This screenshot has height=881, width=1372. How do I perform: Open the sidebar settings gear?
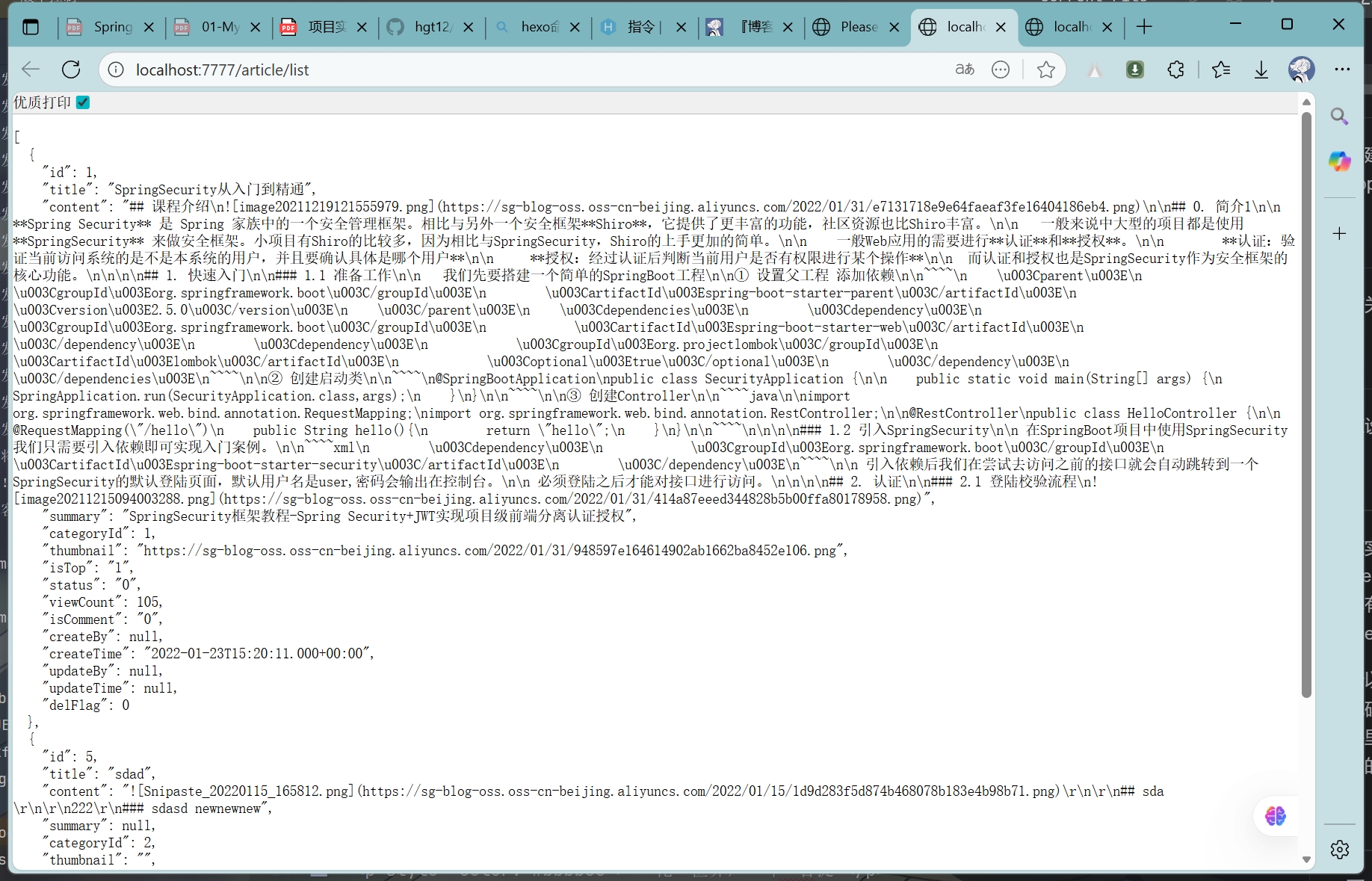tap(1339, 850)
